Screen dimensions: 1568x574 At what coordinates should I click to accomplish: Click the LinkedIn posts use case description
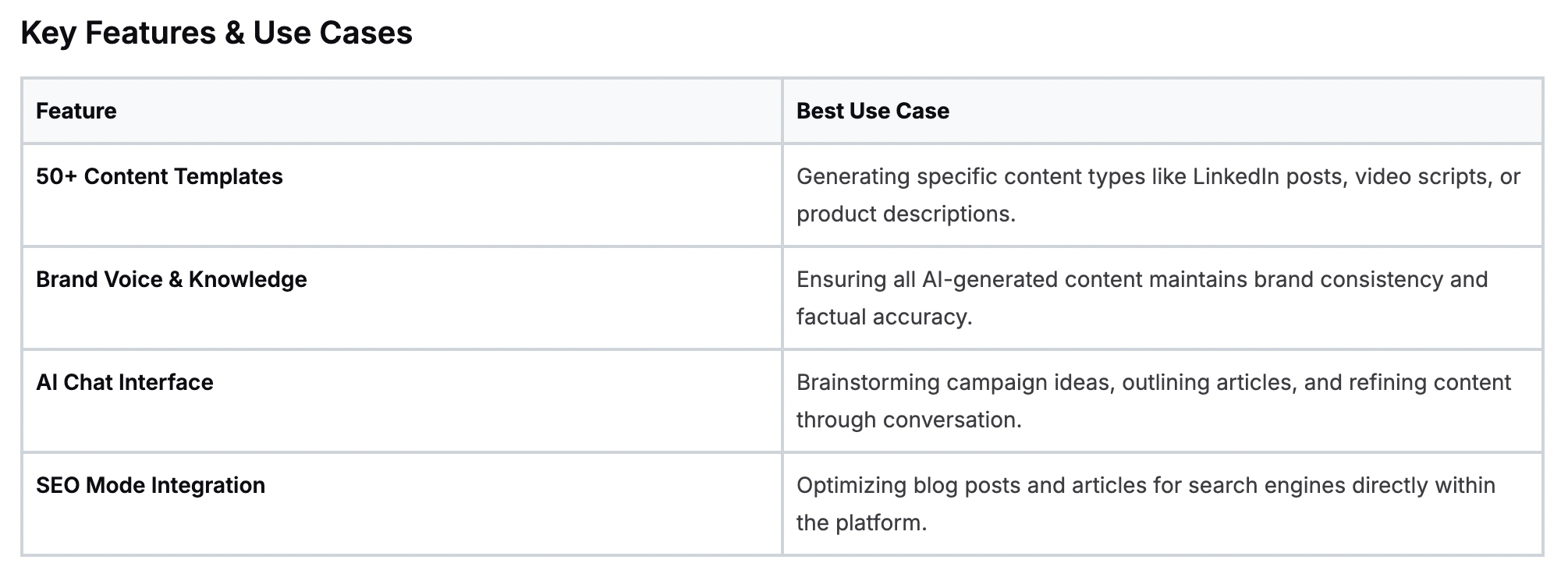click(1158, 195)
